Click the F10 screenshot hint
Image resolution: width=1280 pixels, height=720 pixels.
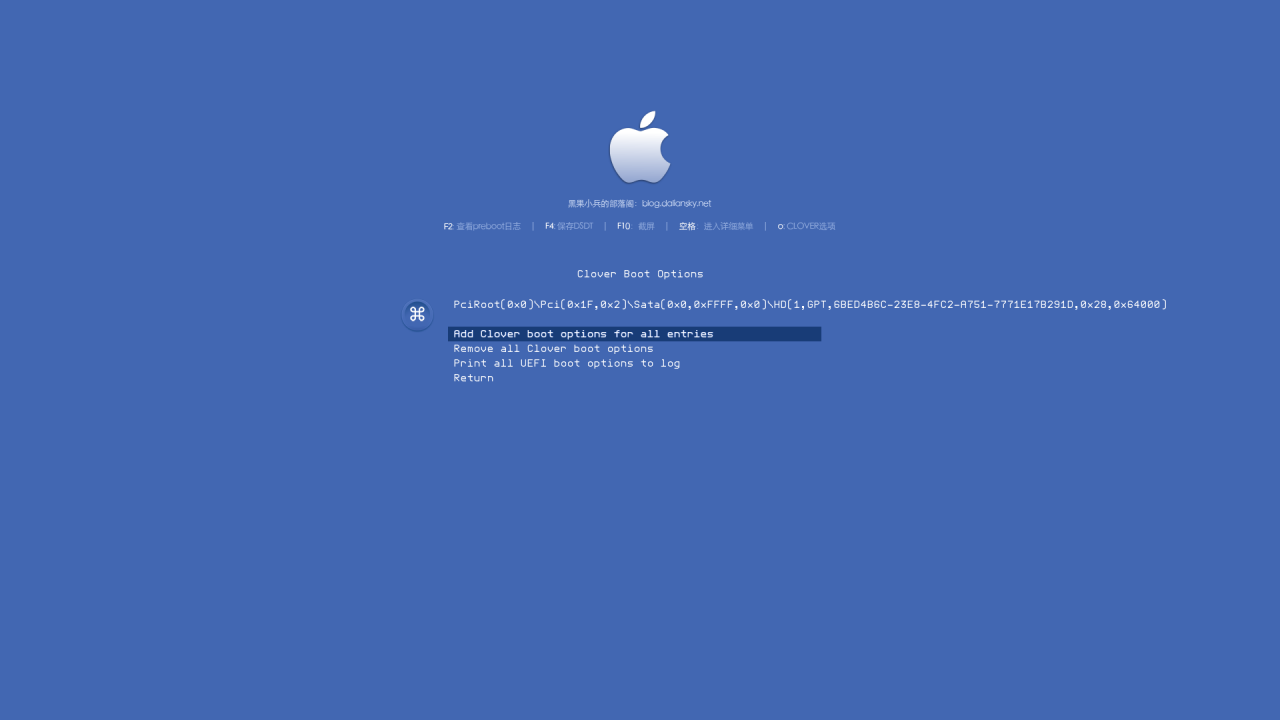pos(636,226)
